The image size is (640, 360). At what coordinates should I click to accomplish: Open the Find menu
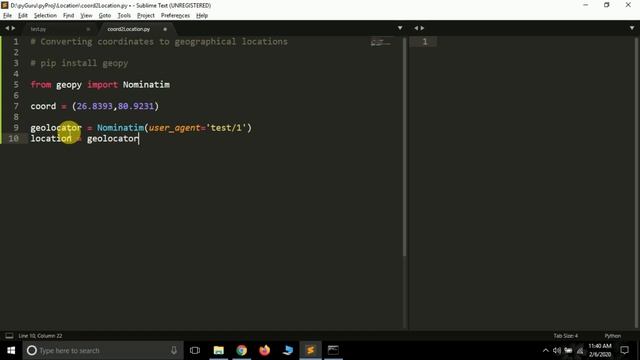(68, 16)
